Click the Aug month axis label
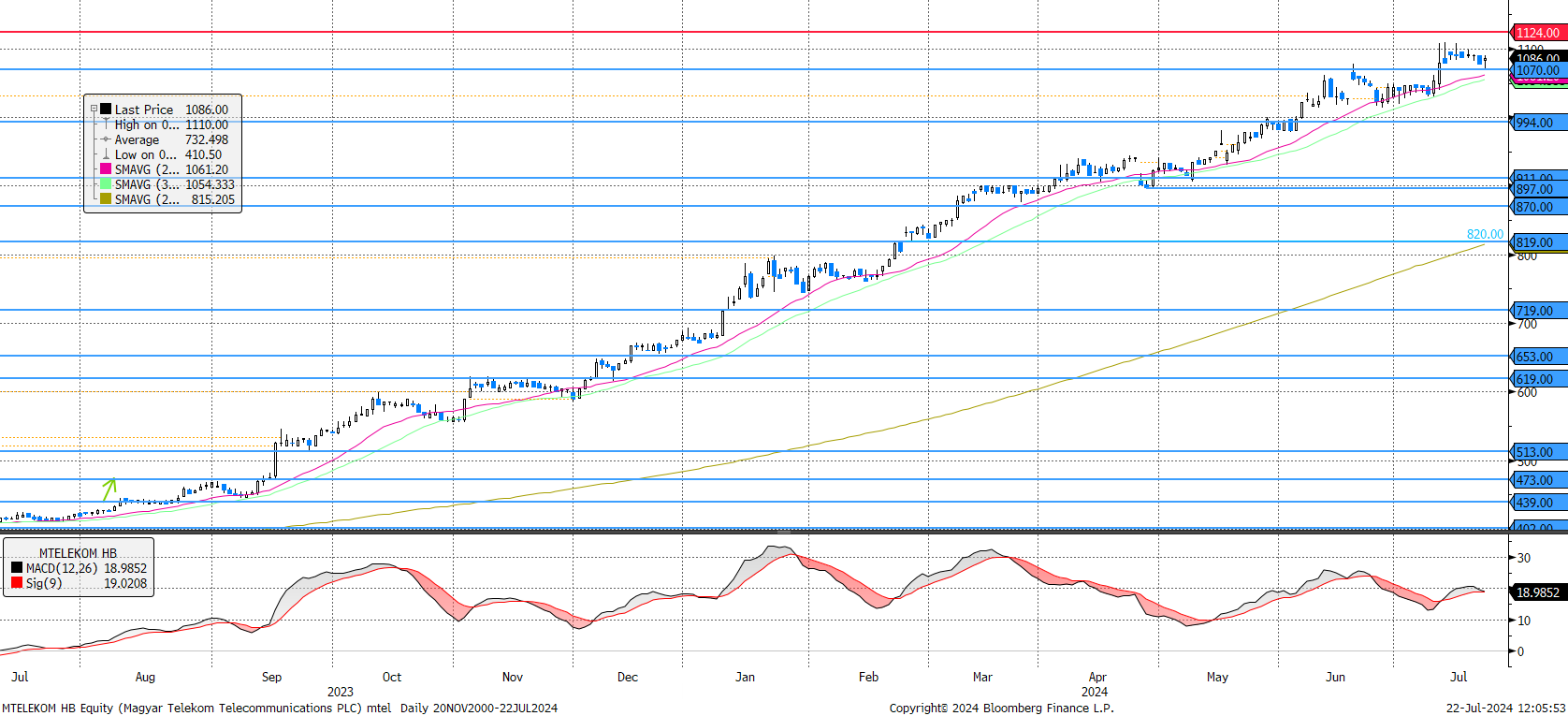The image size is (1568, 716). click(x=145, y=677)
